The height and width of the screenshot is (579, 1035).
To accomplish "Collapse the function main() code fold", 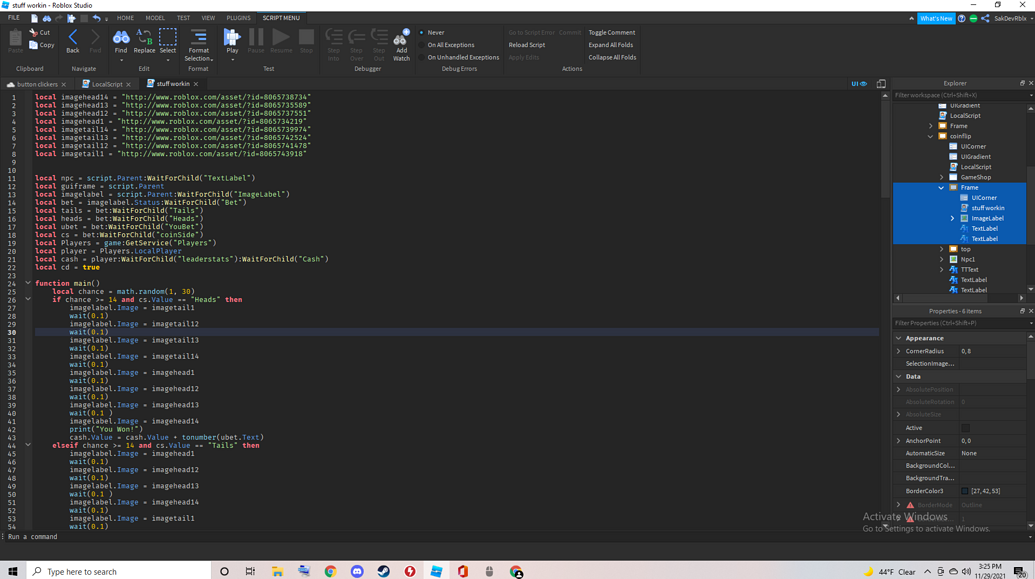I will (28, 283).
